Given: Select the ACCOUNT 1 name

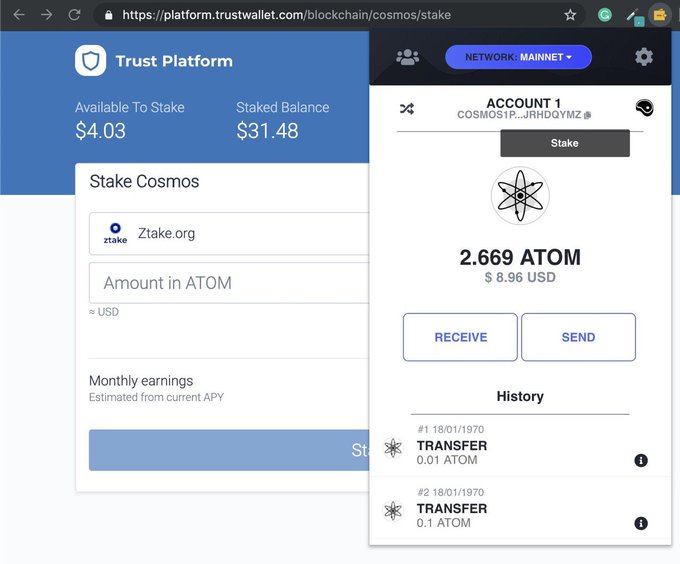Looking at the screenshot, I should click(x=523, y=103).
